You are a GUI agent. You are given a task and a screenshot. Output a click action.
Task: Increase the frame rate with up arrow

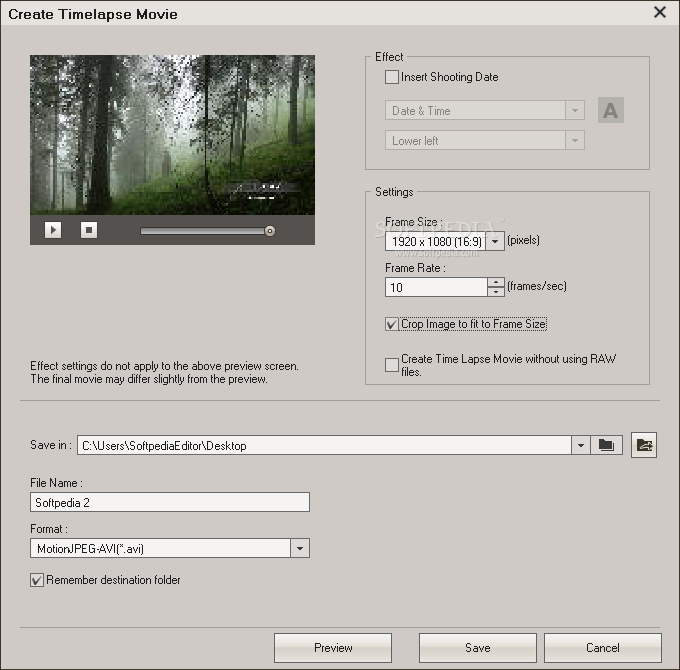pos(496,282)
